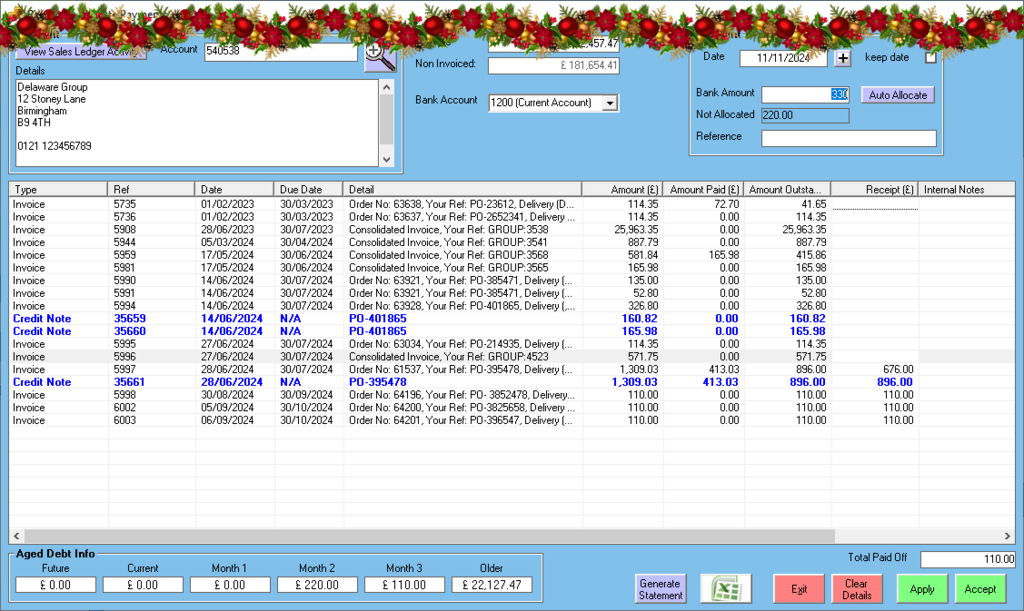Export the ledger with the Excel icon
The image size is (1024, 611).
pos(726,589)
